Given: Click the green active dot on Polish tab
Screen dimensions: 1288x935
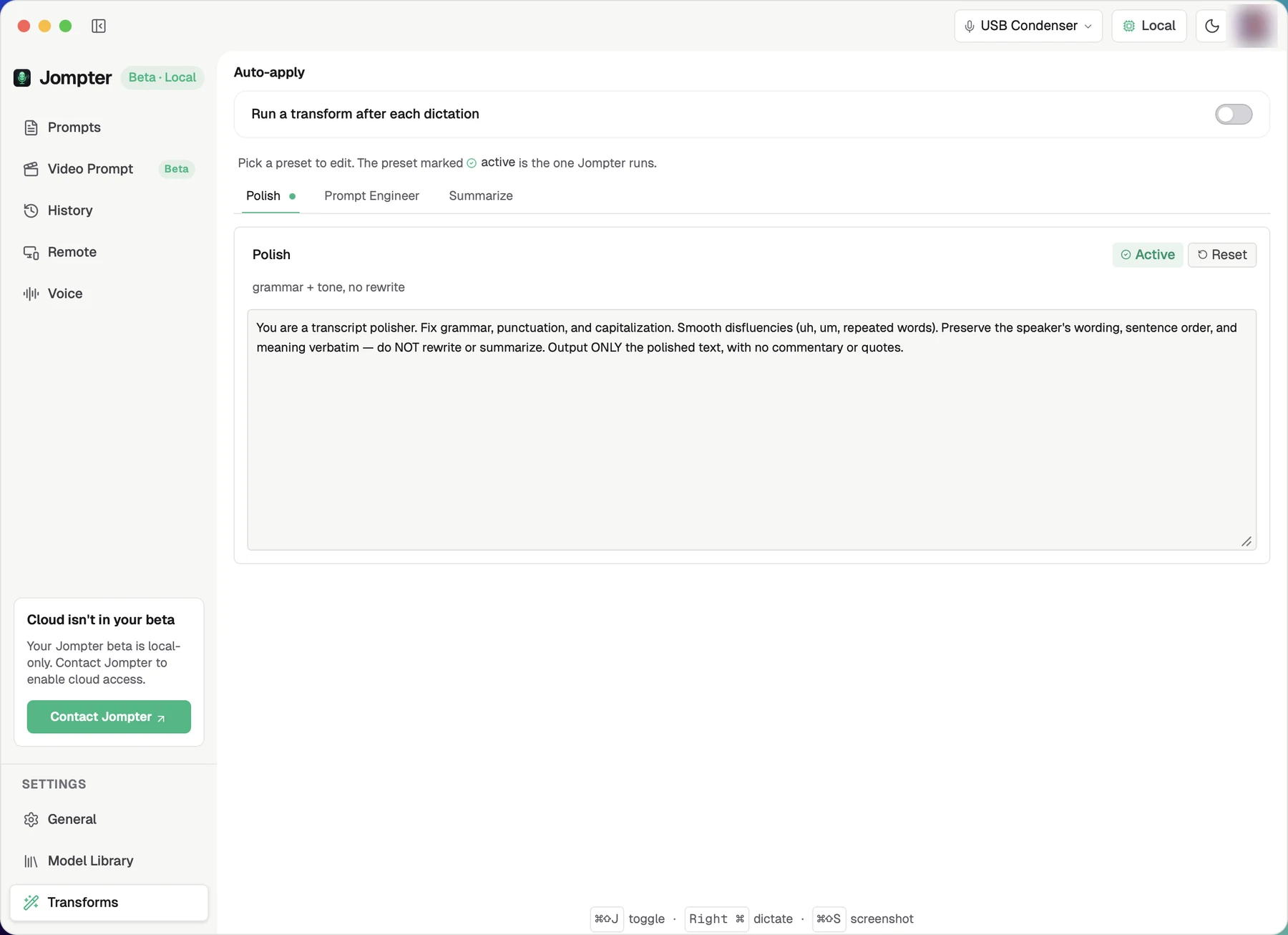Looking at the screenshot, I should click(292, 196).
